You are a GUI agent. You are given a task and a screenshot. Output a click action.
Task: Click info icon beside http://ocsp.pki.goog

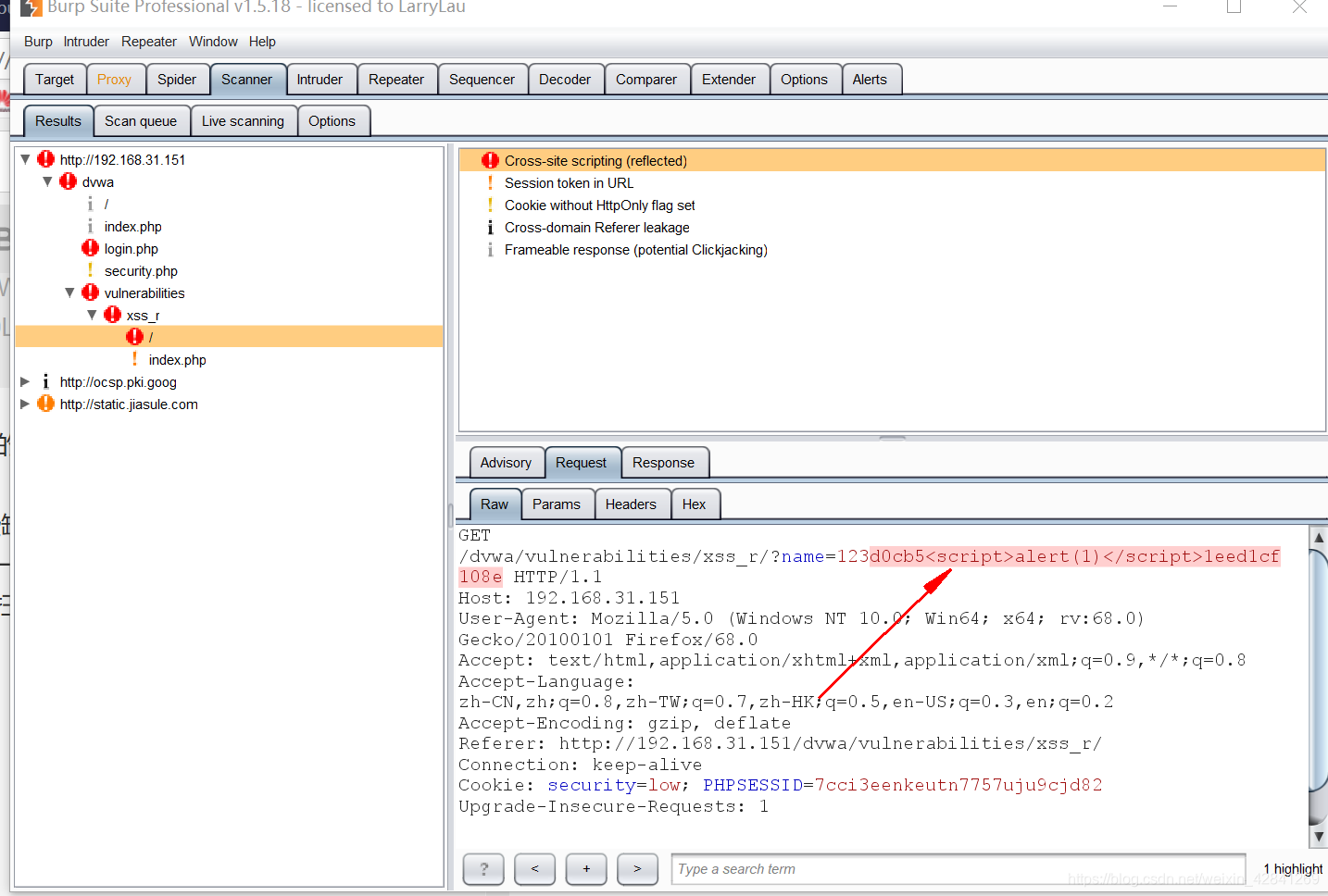tap(45, 381)
